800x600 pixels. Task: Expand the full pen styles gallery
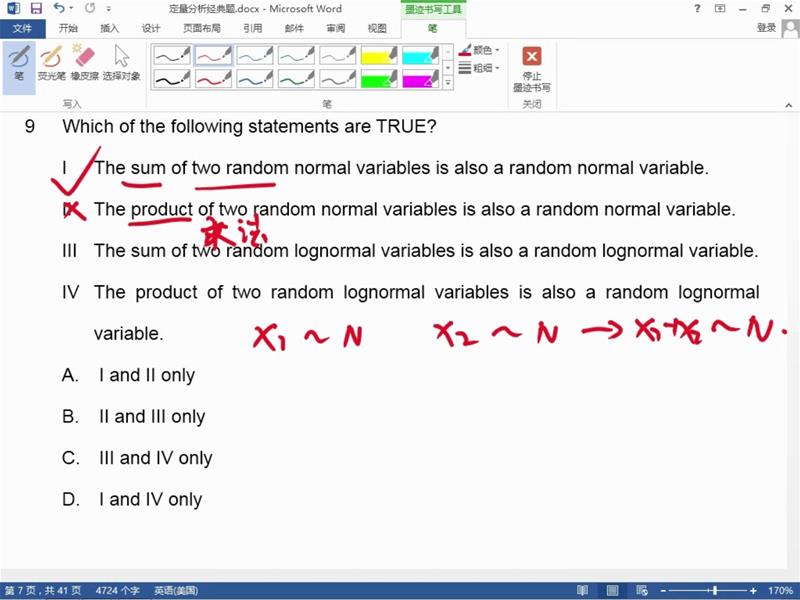click(x=448, y=83)
